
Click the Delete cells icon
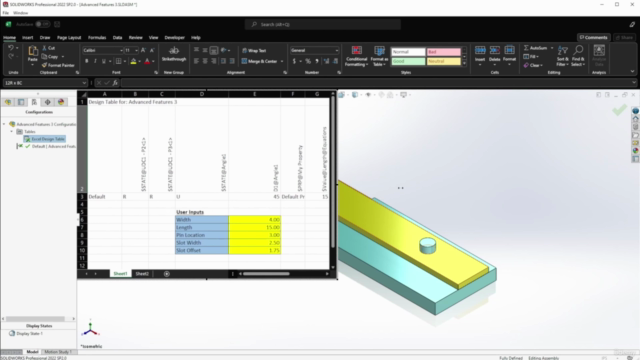pyautogui.click(x=495, y=50)
